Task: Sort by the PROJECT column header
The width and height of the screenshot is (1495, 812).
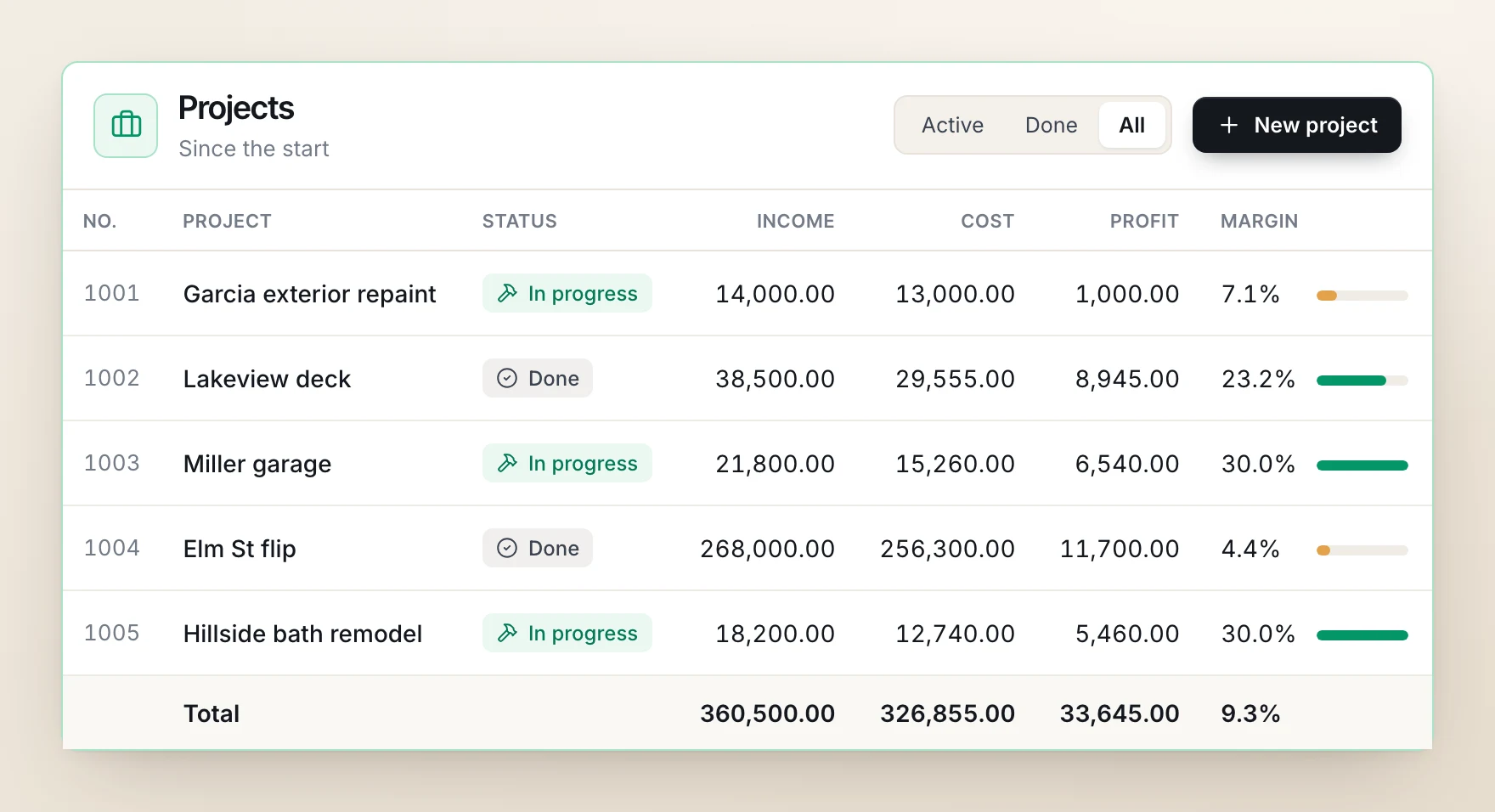Action: coord(227,221)
